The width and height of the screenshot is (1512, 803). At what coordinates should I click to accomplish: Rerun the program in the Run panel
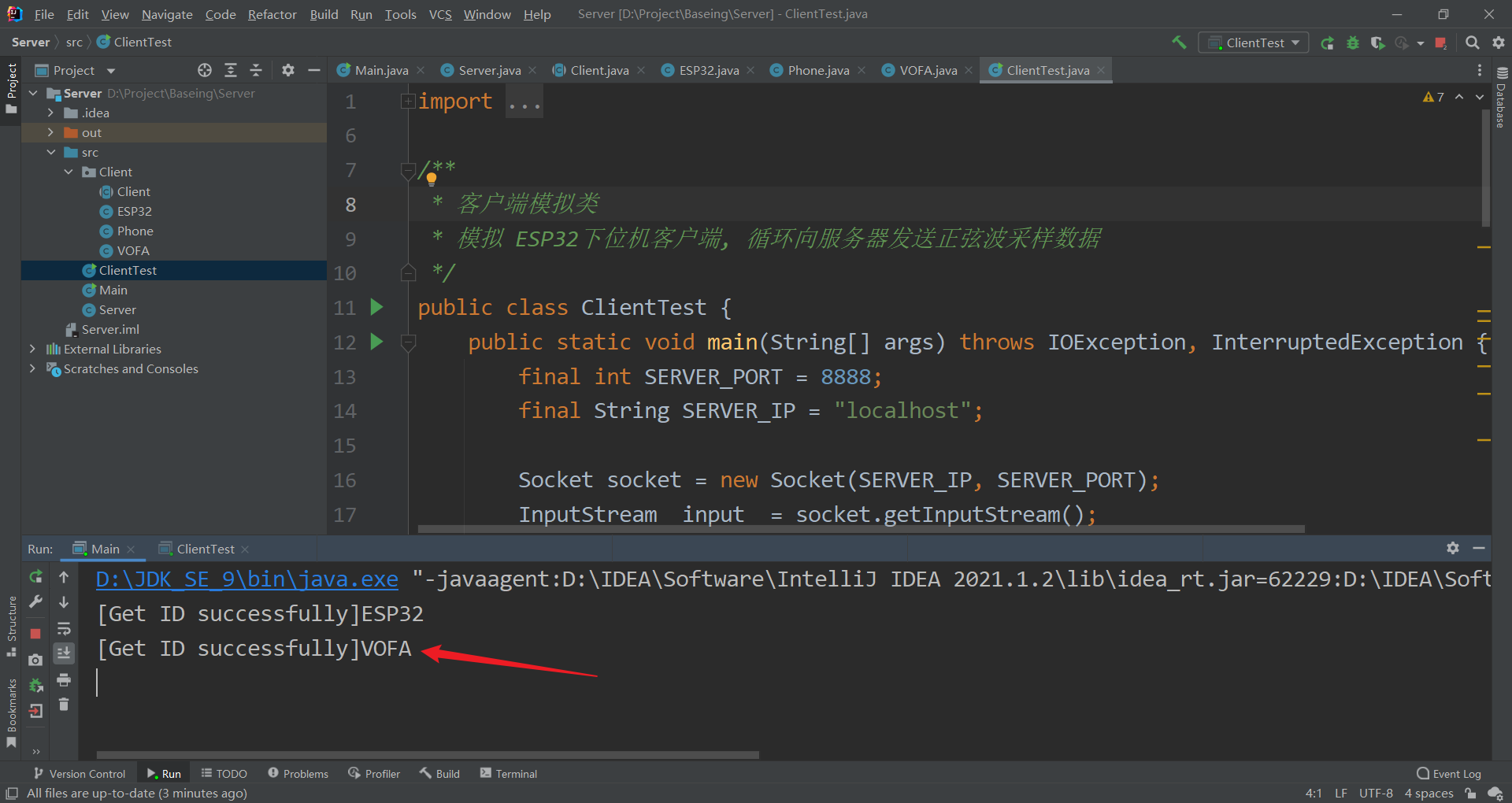tap(35, 577)
